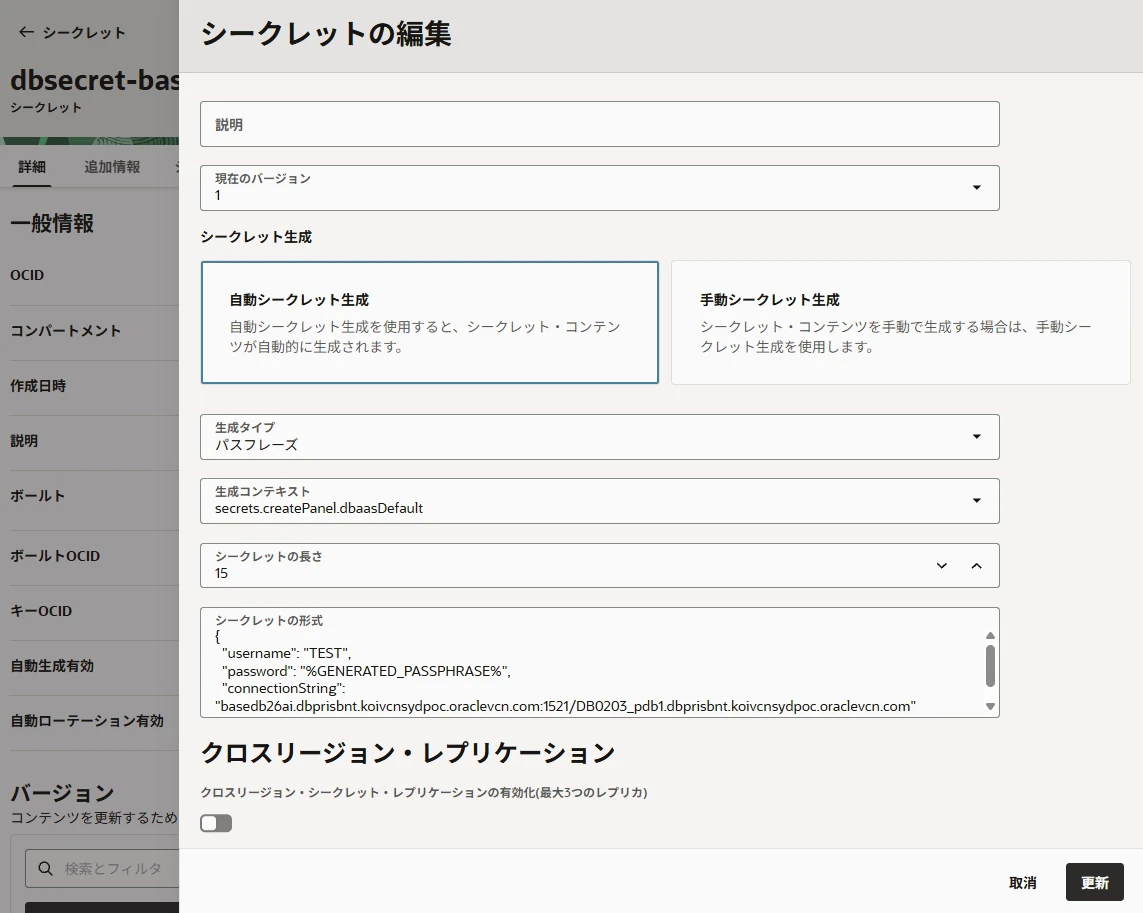The width and height of the screenshot is (1143, 913).
Task: Click the search magnifier icon in 検索とフィルタ
Action: click(45, 869)
